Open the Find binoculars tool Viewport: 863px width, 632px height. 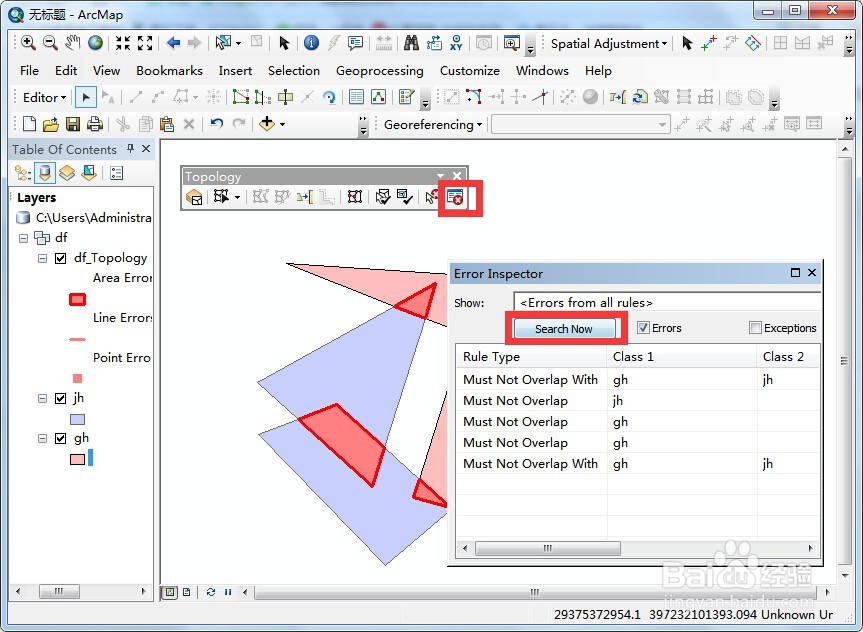(411, 43)
